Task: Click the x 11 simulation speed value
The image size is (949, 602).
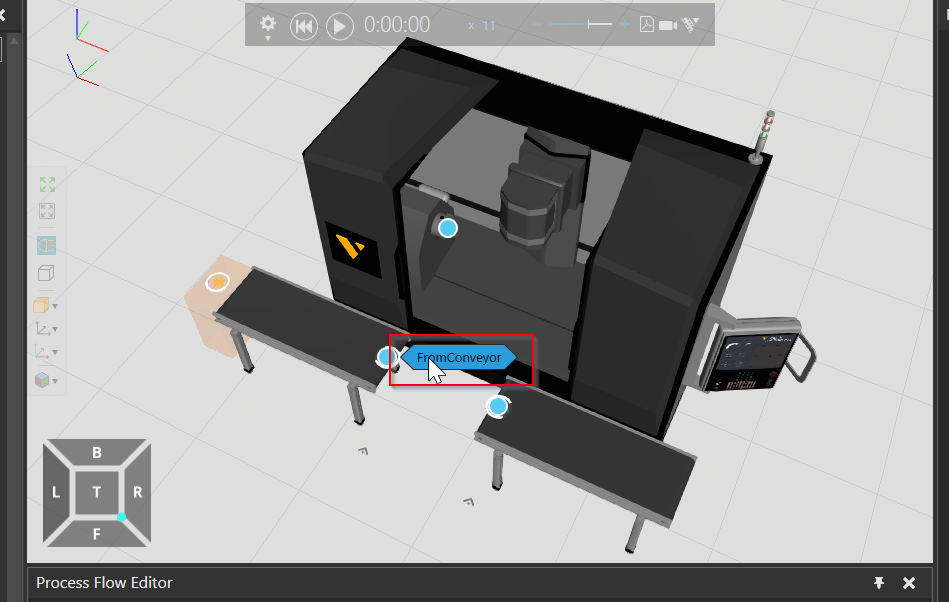Action: pos(482,26)
